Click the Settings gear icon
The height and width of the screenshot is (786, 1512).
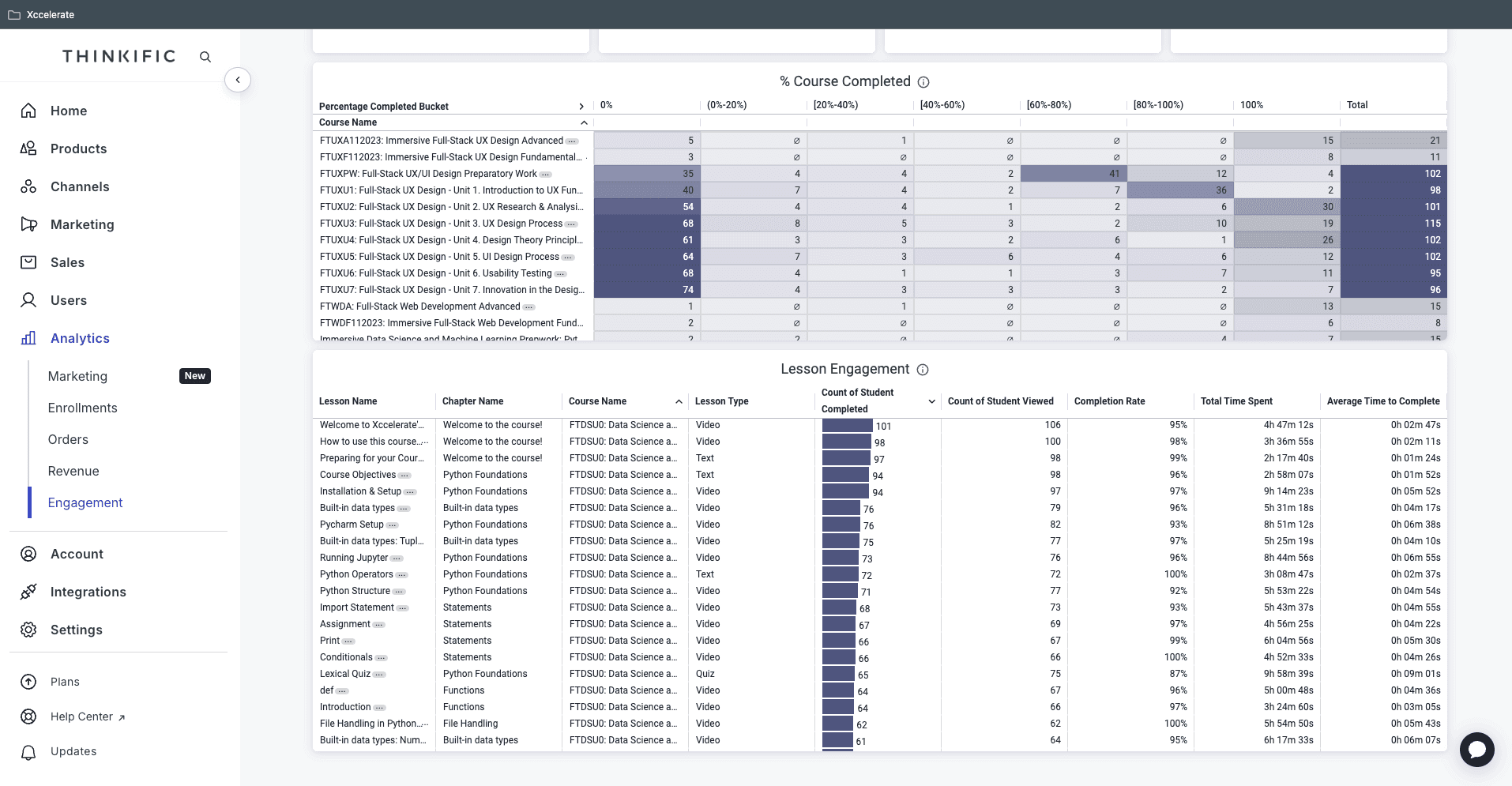click(28, 630)
